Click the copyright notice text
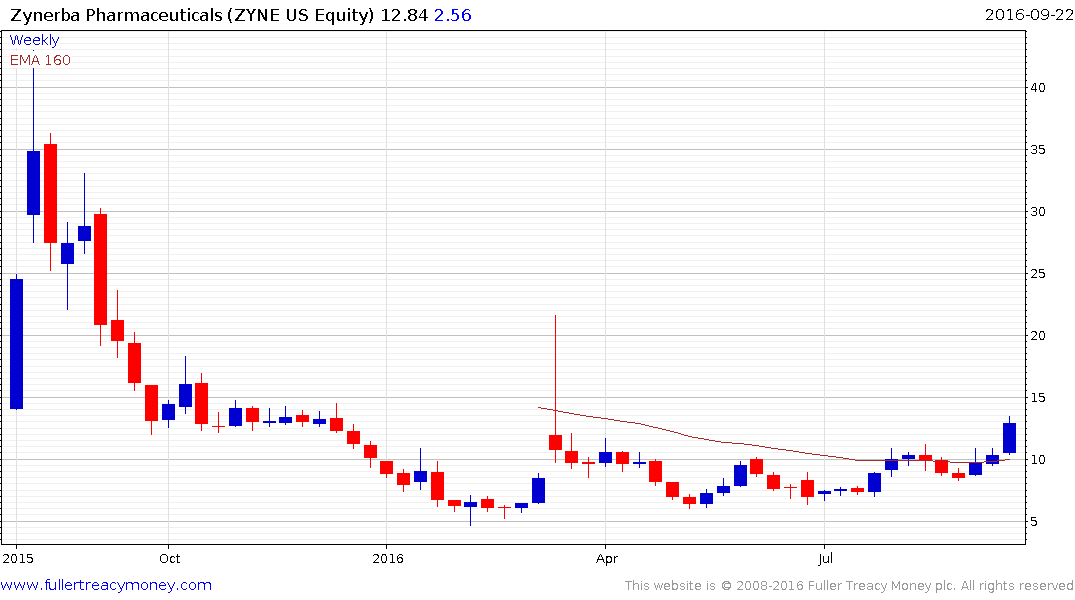The image size is (1075, 600). tap(849, 586)
